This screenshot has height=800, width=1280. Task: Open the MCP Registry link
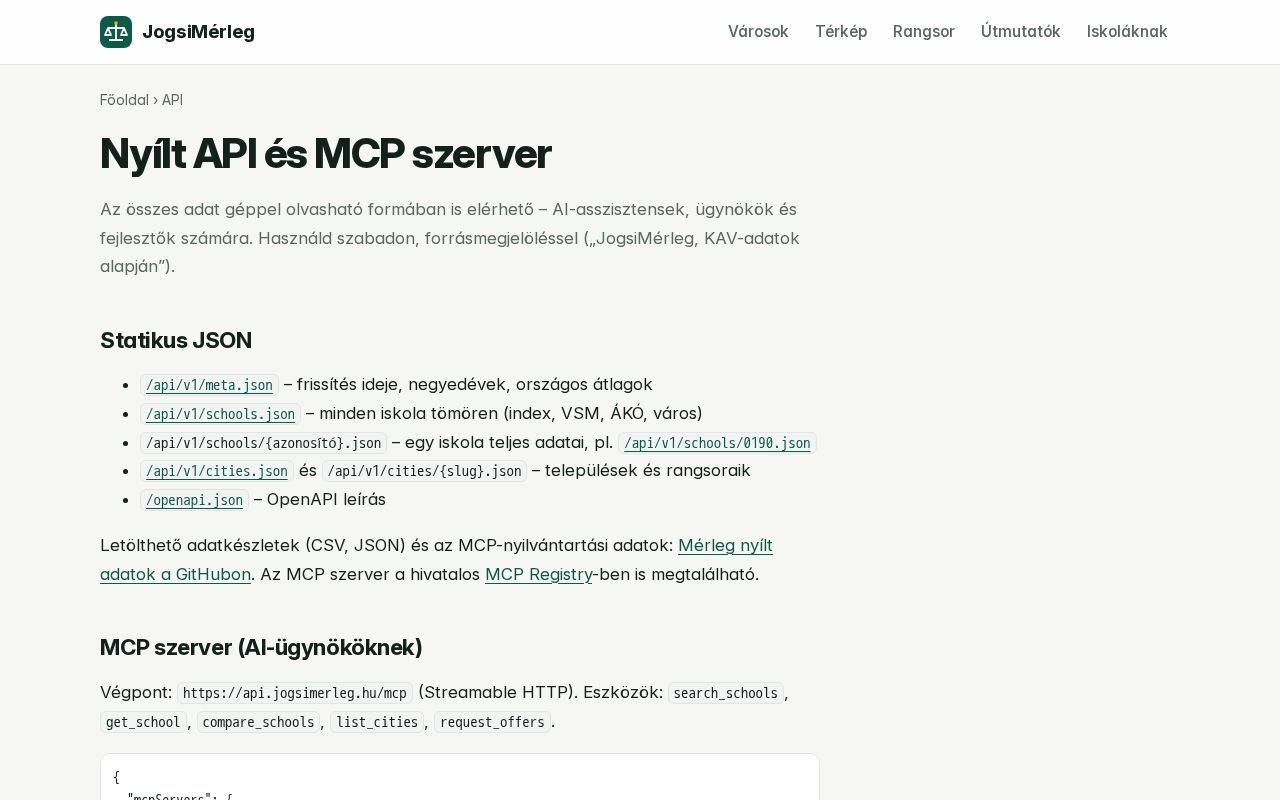538,574
